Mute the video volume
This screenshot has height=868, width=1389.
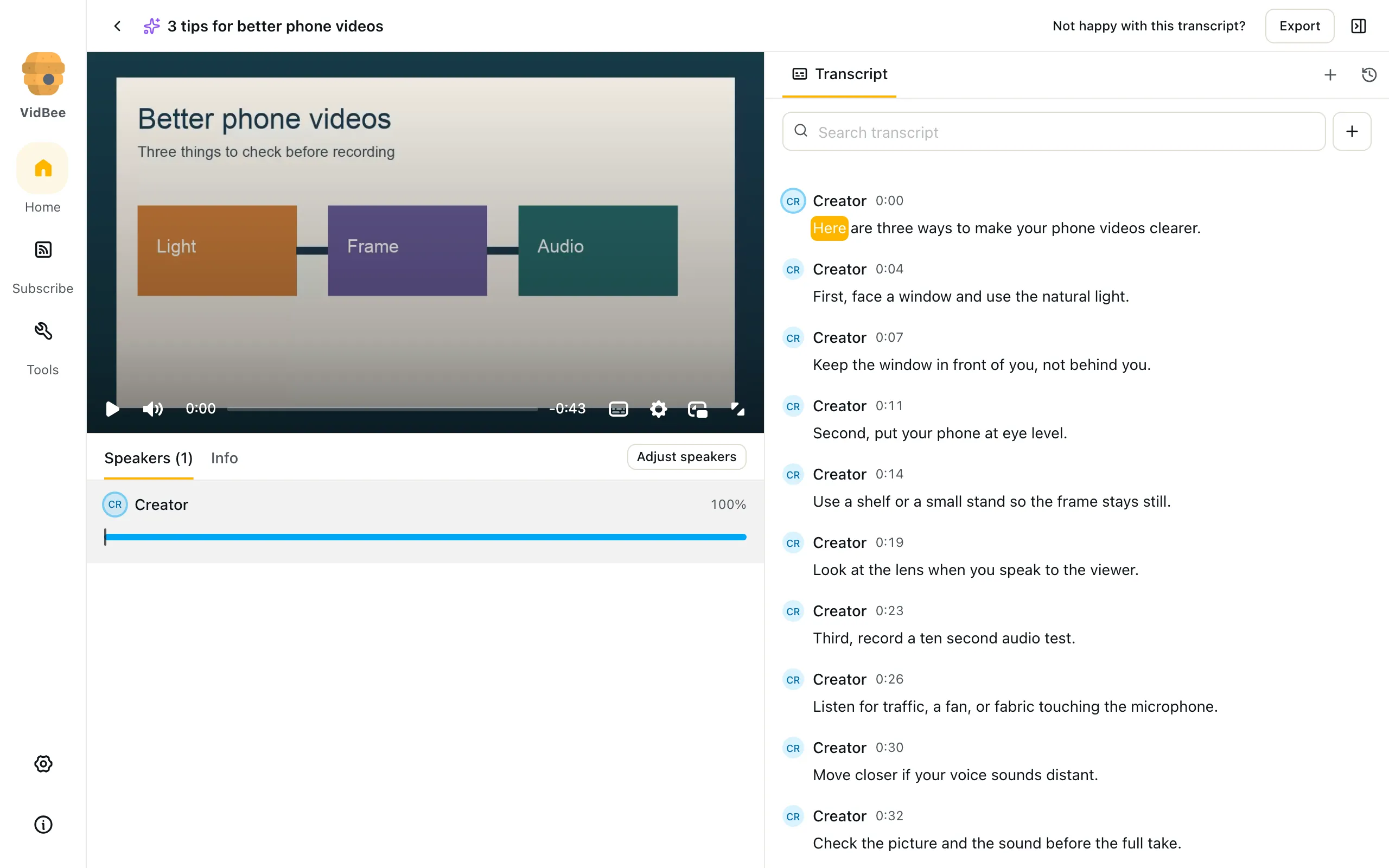152,409
